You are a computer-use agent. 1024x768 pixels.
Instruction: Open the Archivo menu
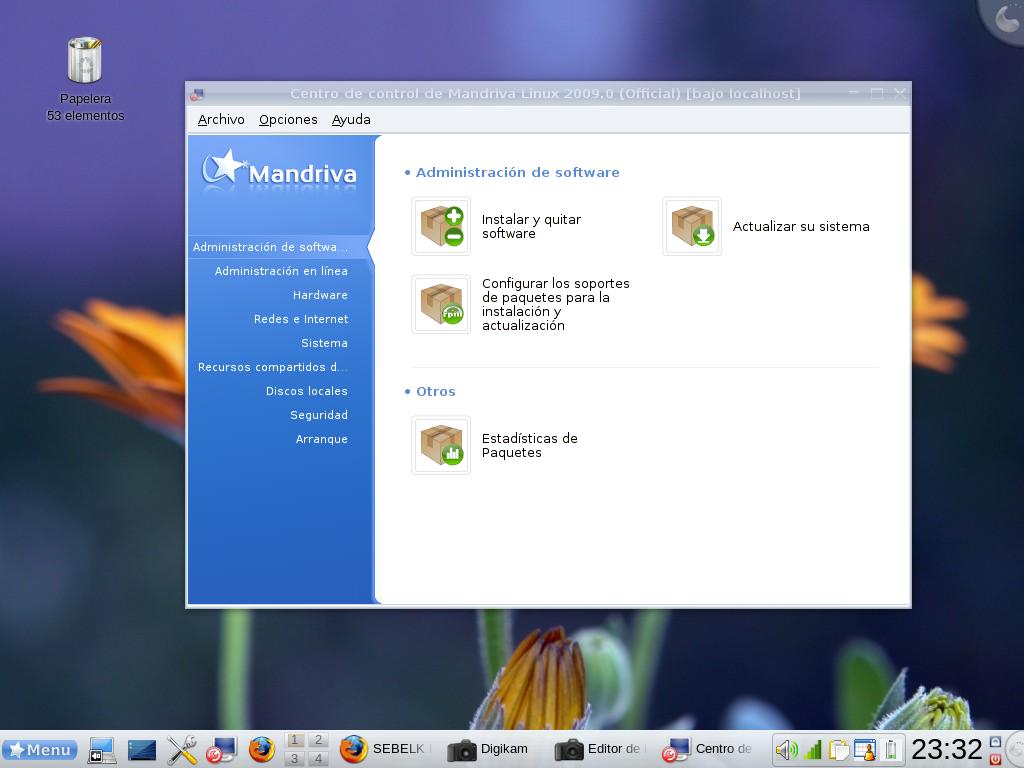(x=221, y=120)
